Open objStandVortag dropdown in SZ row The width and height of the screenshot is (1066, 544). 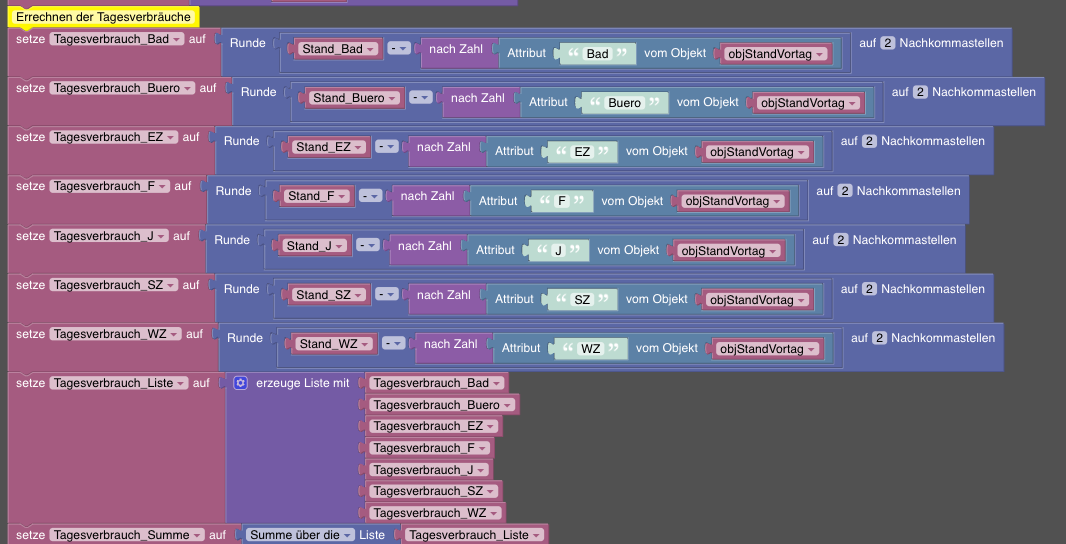point(757,301)
